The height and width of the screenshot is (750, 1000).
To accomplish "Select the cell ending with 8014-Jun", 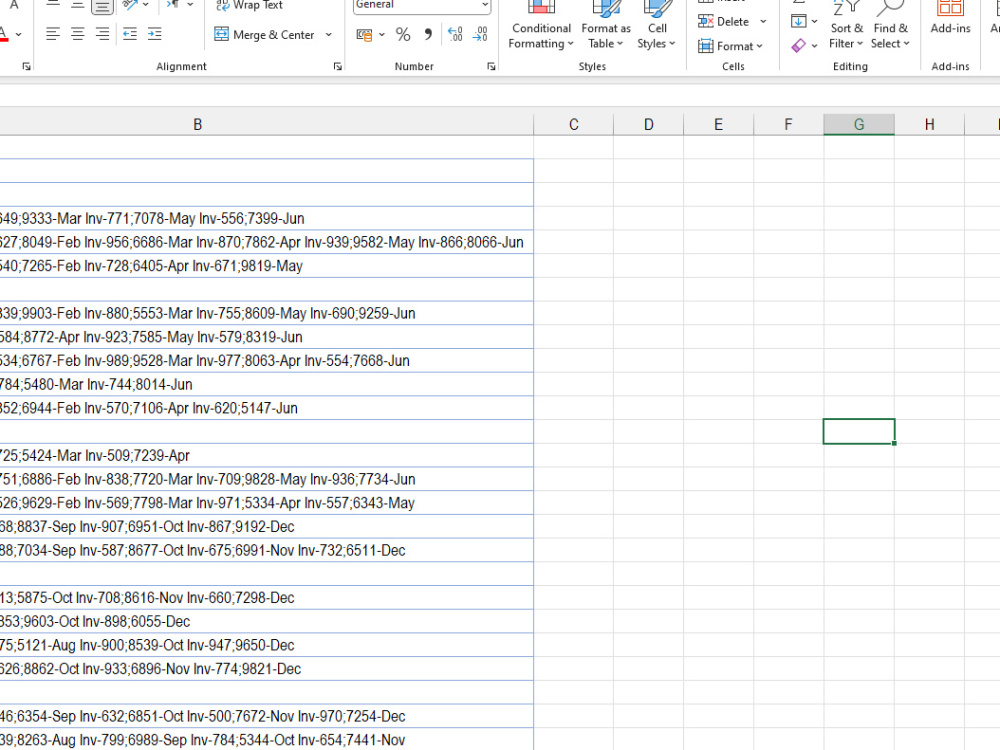I will coord(267,385).
